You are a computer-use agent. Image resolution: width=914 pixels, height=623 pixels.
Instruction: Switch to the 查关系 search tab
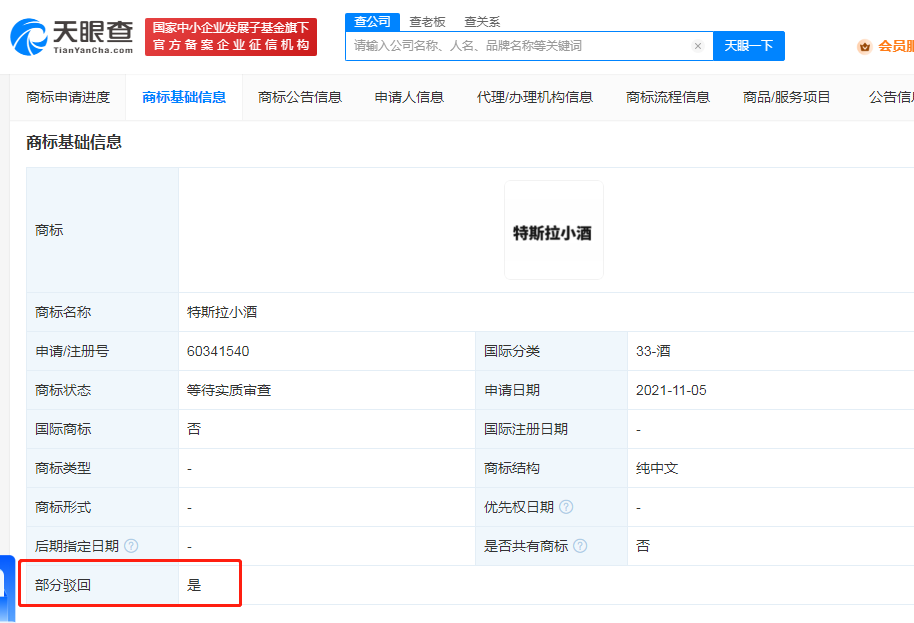[x=483, y=21]
